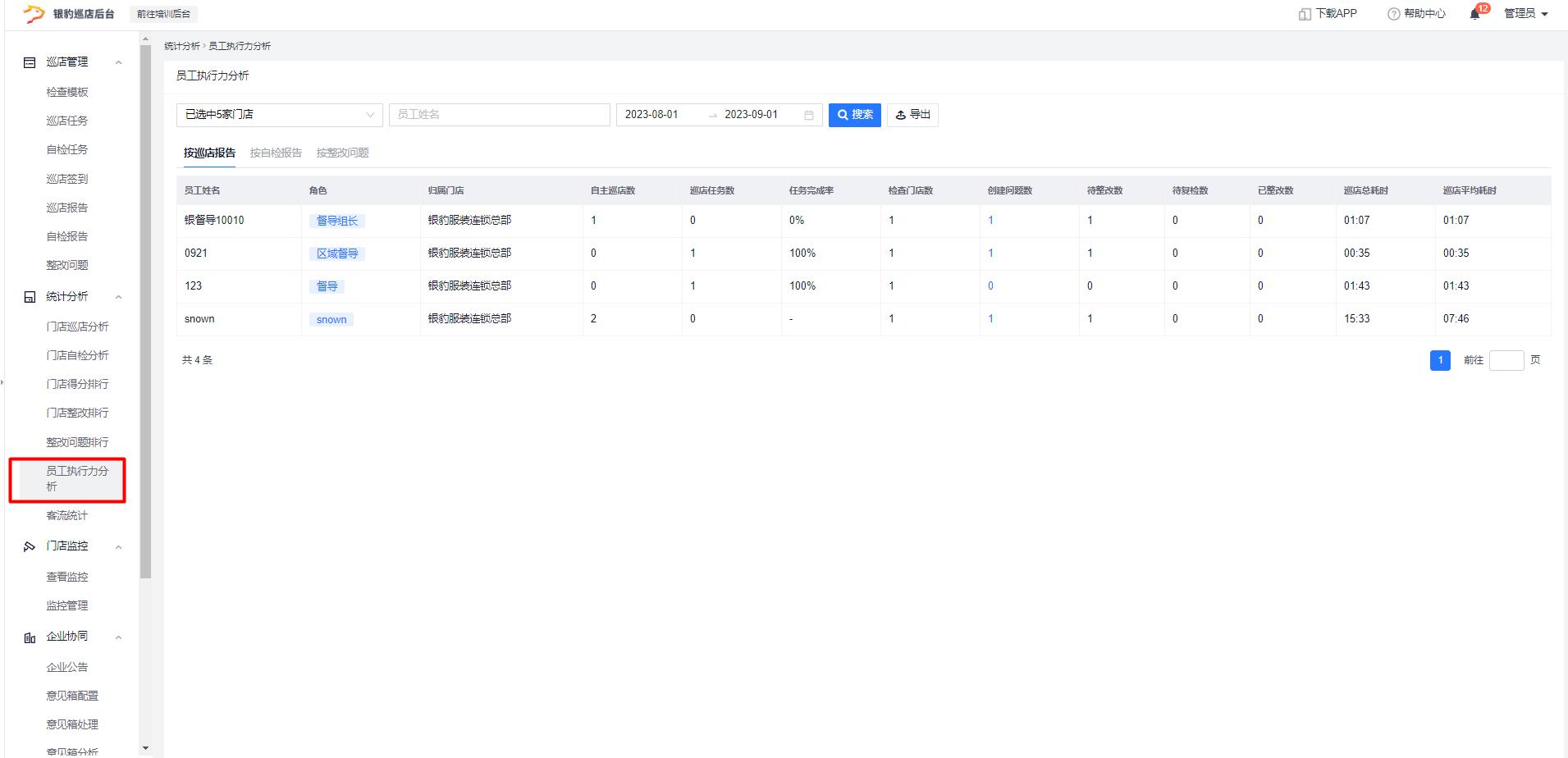Open the 已选中5家门店 store dropdown
Screen dimensions: 1568x758
(x=279, y=115)
